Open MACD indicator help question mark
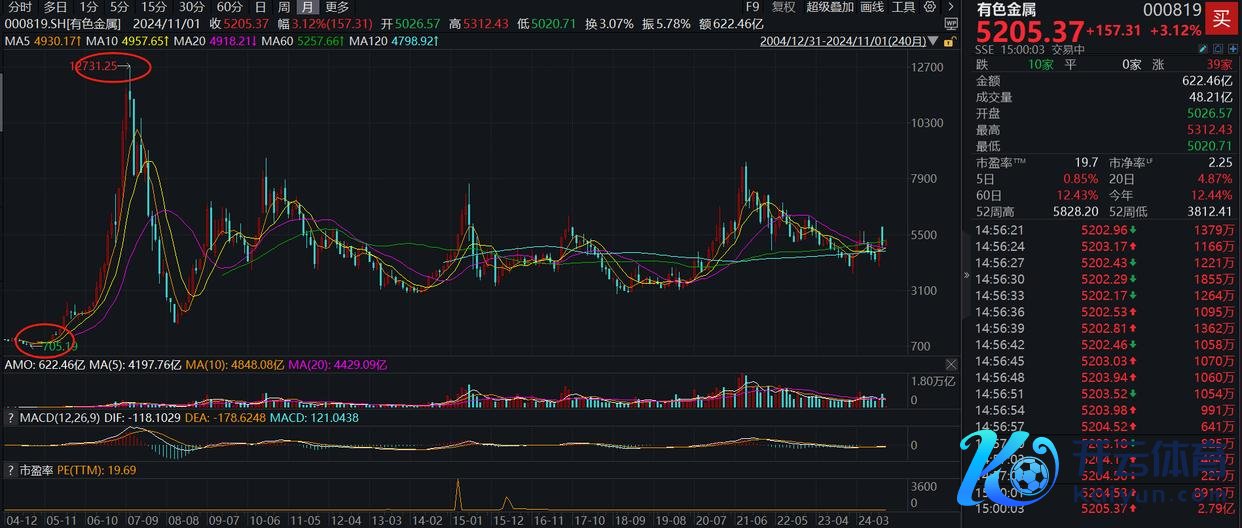This screenshot has height=528, width=1242. tap(11, 415)
